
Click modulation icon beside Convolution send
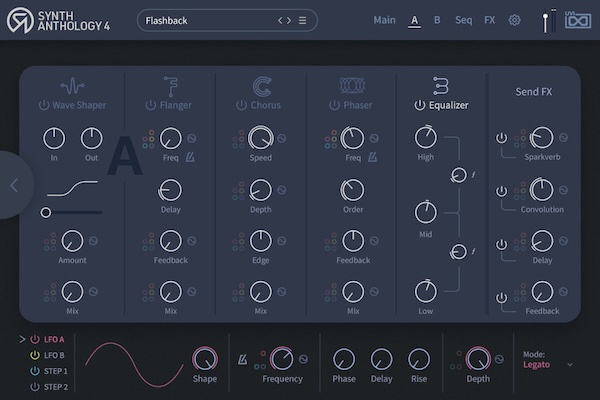pyautogui.click(x=563, y=190)
